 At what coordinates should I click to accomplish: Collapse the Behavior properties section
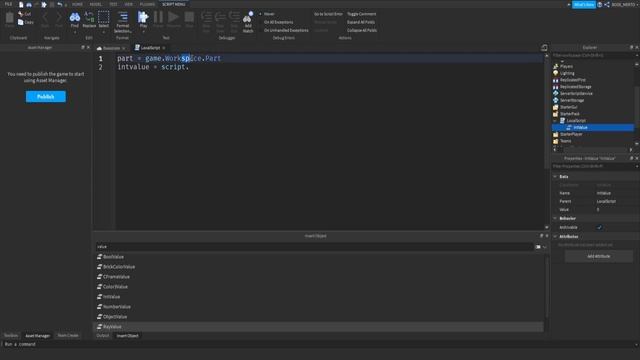pyautogui.click(x=555, y=218)
